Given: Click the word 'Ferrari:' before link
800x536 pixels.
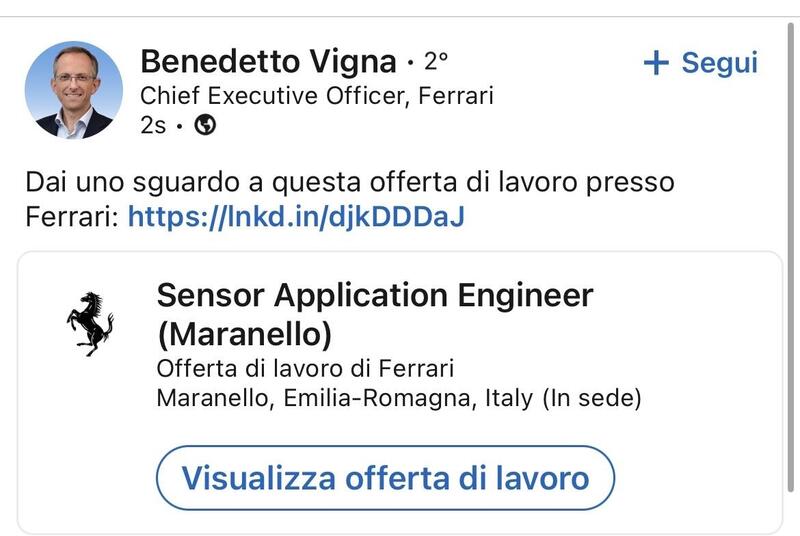Looking at the screenshot, I should click(x=72, y=216).
